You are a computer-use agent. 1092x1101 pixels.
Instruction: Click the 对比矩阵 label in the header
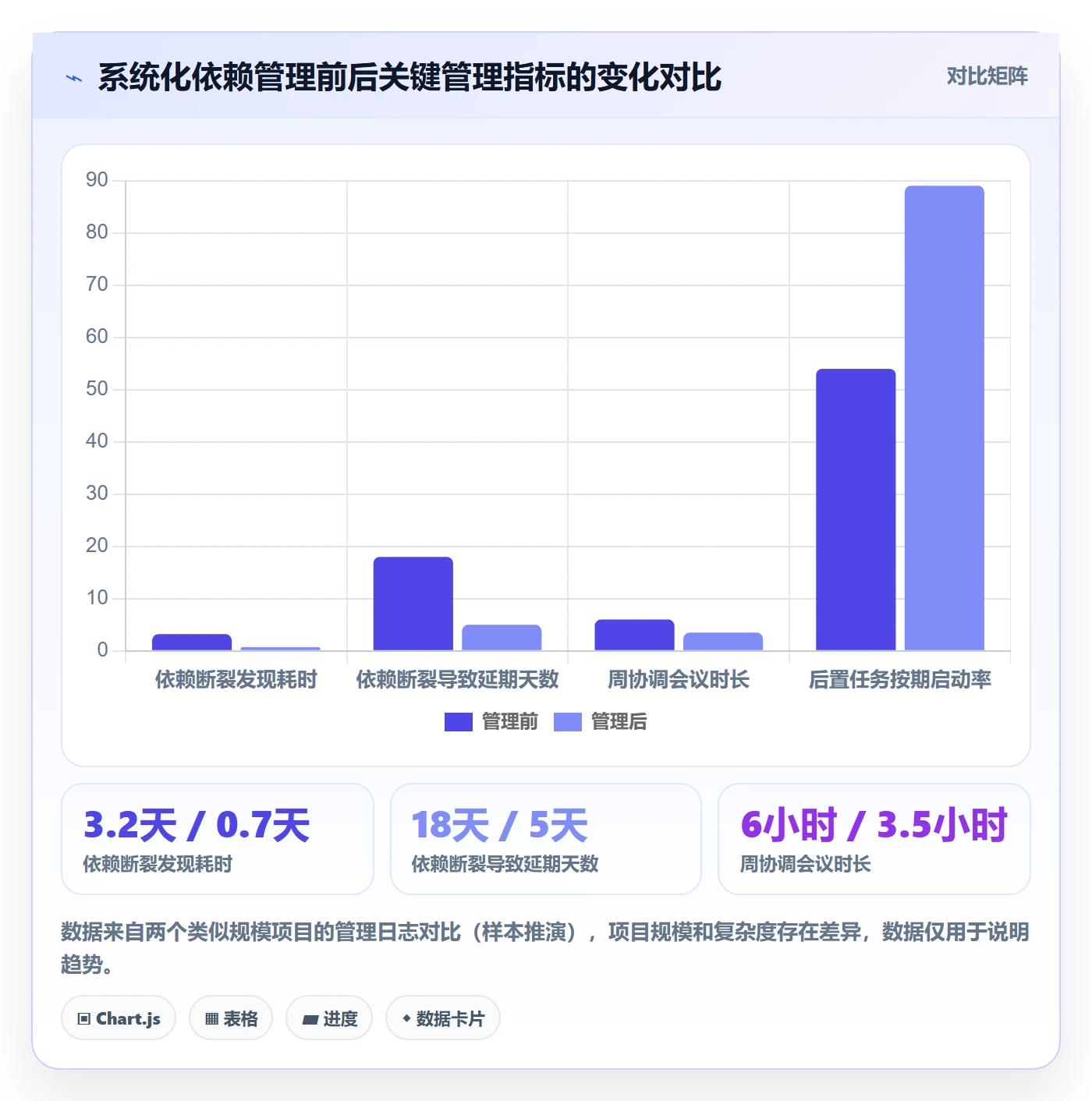point(987,76)
